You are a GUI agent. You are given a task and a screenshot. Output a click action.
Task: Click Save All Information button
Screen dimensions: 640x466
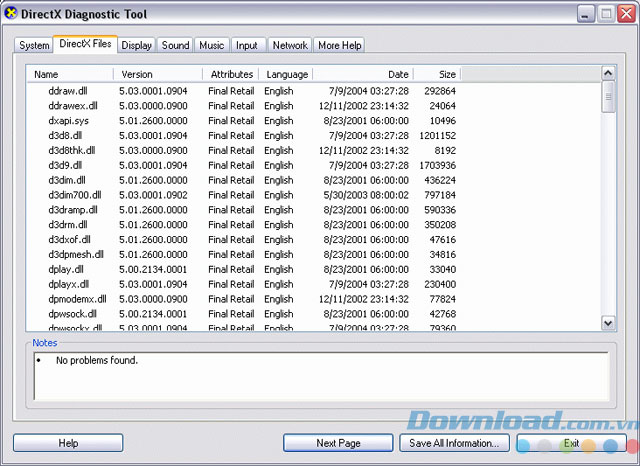pos(454,443)
